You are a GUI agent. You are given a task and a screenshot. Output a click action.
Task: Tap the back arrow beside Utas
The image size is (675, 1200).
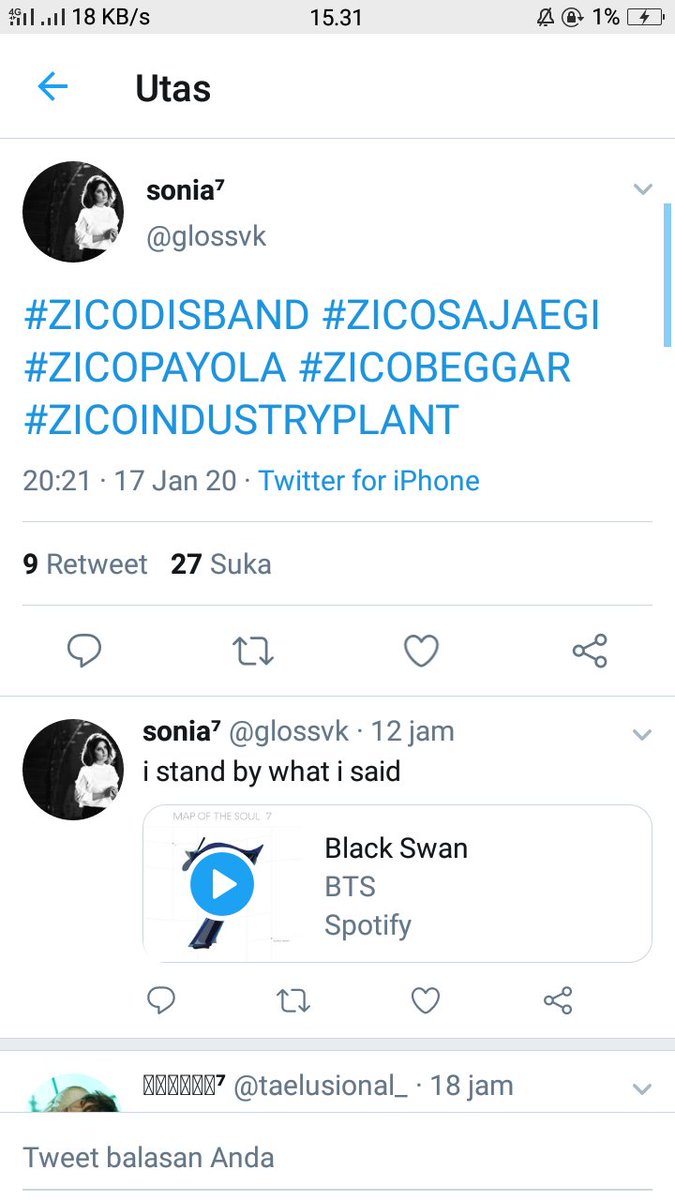52,88
